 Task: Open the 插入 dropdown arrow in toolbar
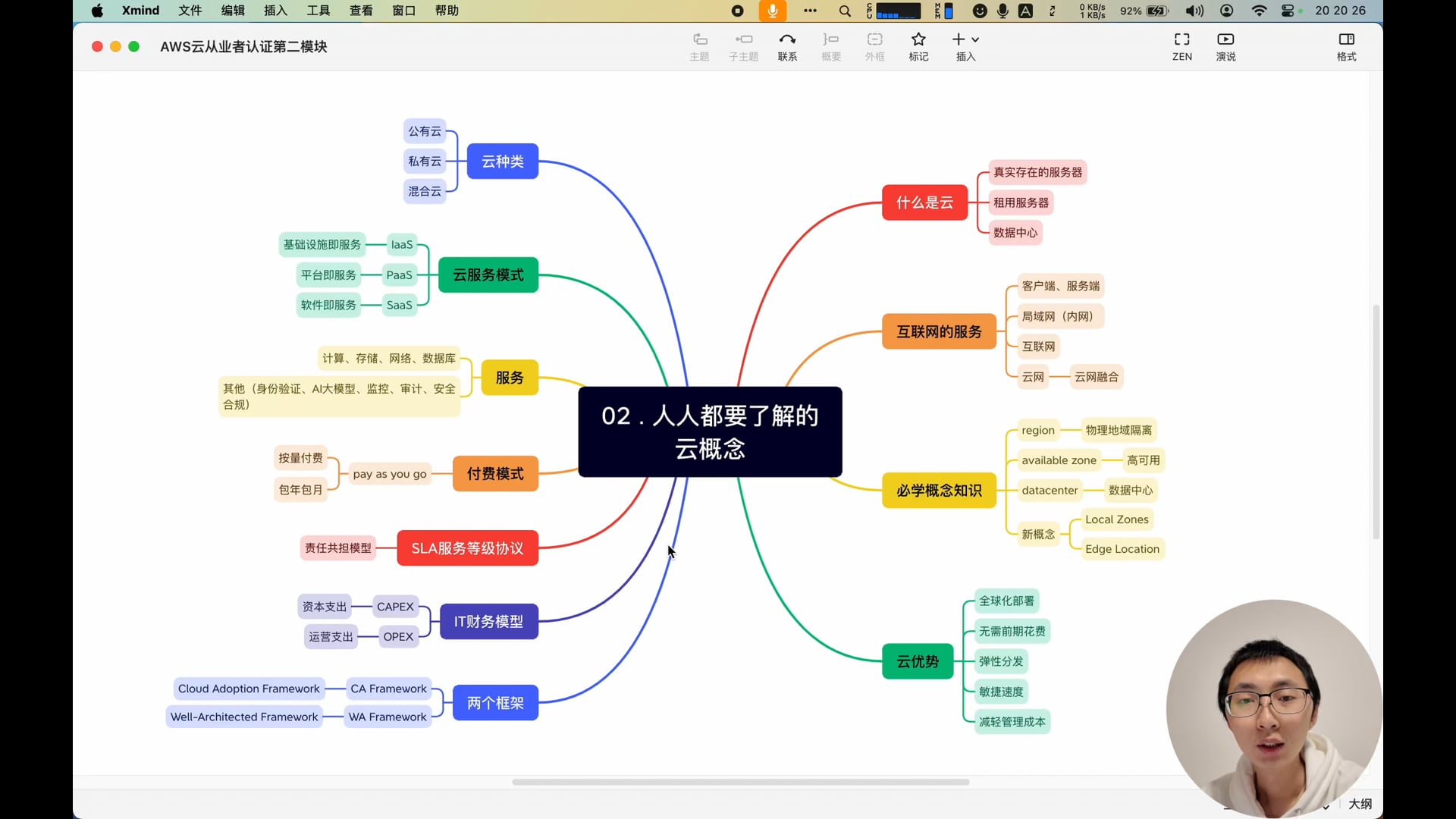pyautogui.click(x=974, y=39)
